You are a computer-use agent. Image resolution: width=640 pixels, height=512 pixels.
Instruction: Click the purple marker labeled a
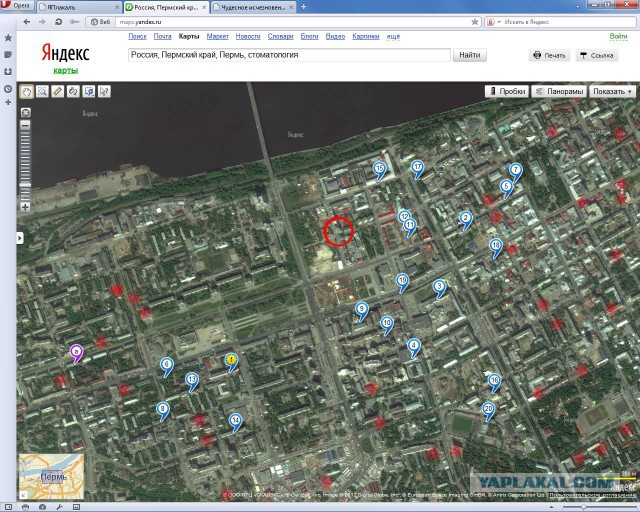pos(76,353)
